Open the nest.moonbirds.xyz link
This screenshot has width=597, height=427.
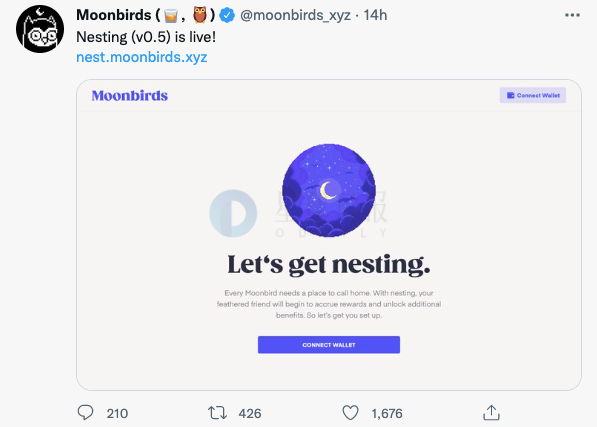(x=142, y=57)
